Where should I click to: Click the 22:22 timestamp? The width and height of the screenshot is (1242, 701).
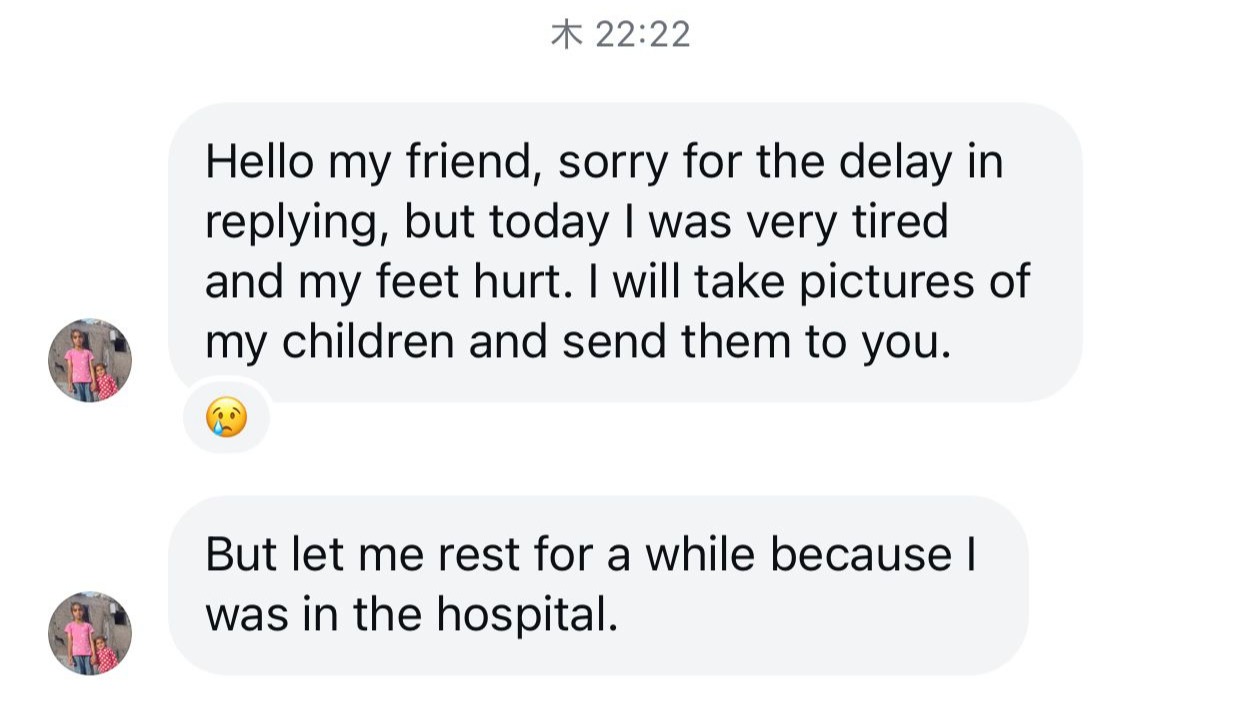[642, 35]
